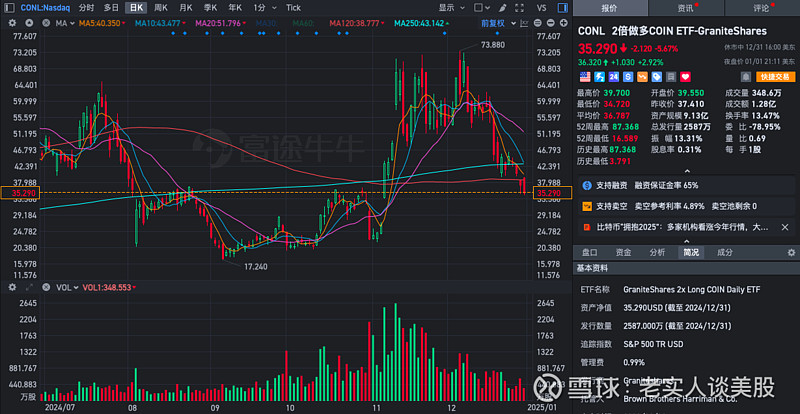Open the 成分 constituents tab
This screenshot has height=414, width=800.
725,252
